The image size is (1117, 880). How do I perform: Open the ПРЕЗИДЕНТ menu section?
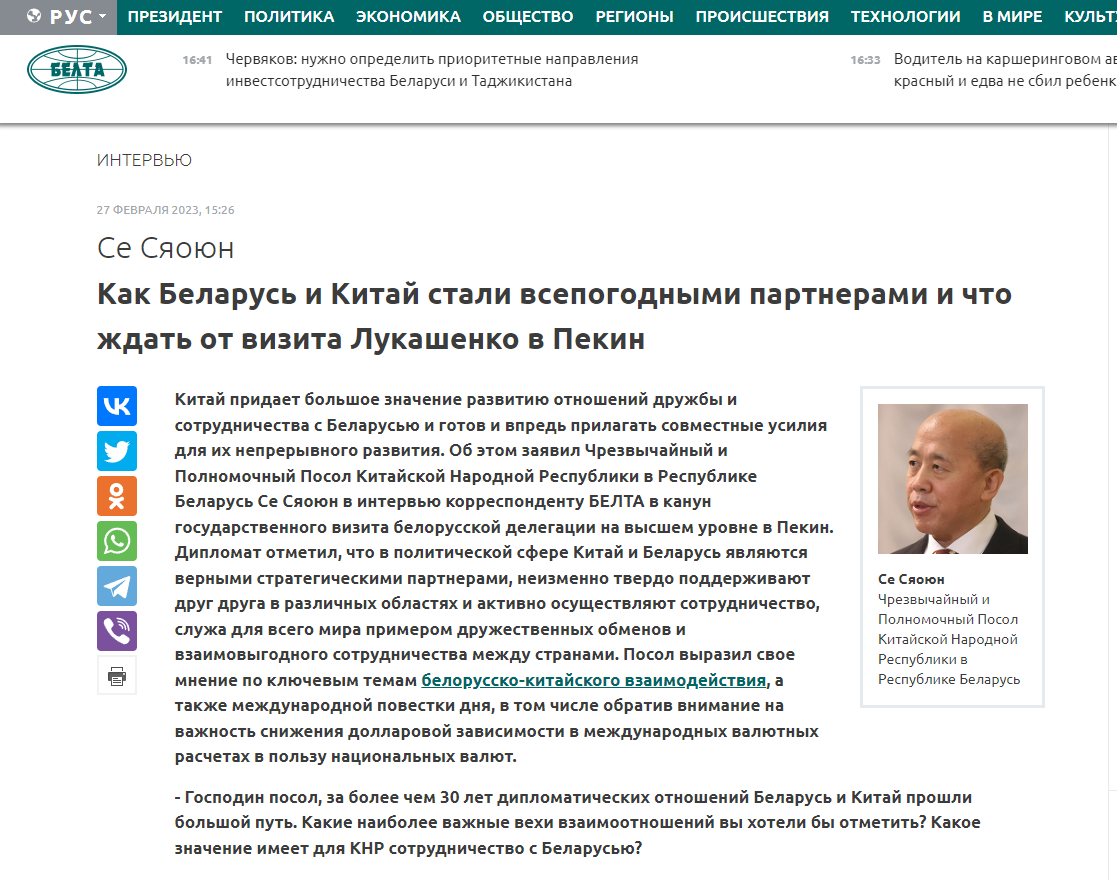pos(175,16)
